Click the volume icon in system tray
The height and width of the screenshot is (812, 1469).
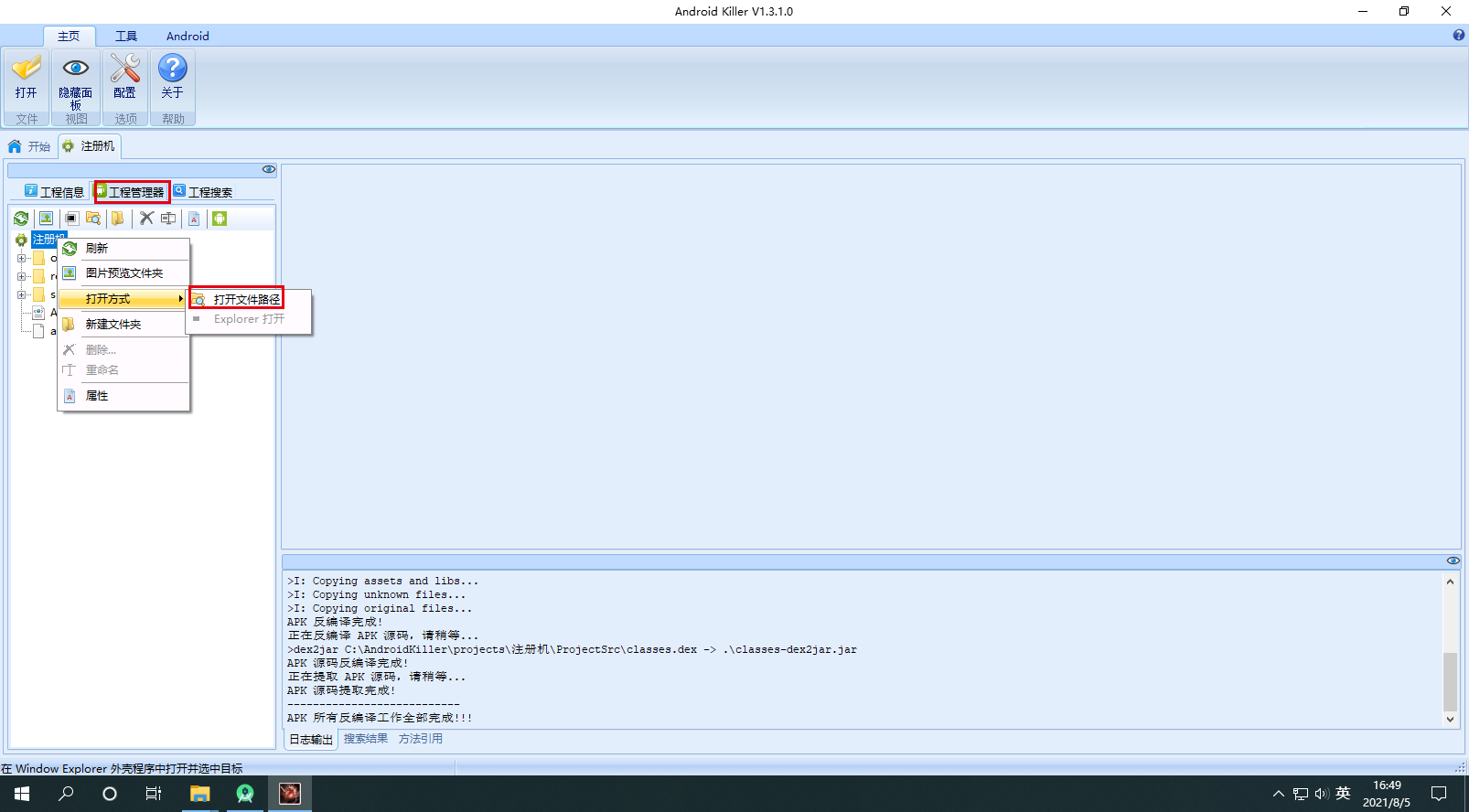pyautogui.click(x=1322, y=794)
